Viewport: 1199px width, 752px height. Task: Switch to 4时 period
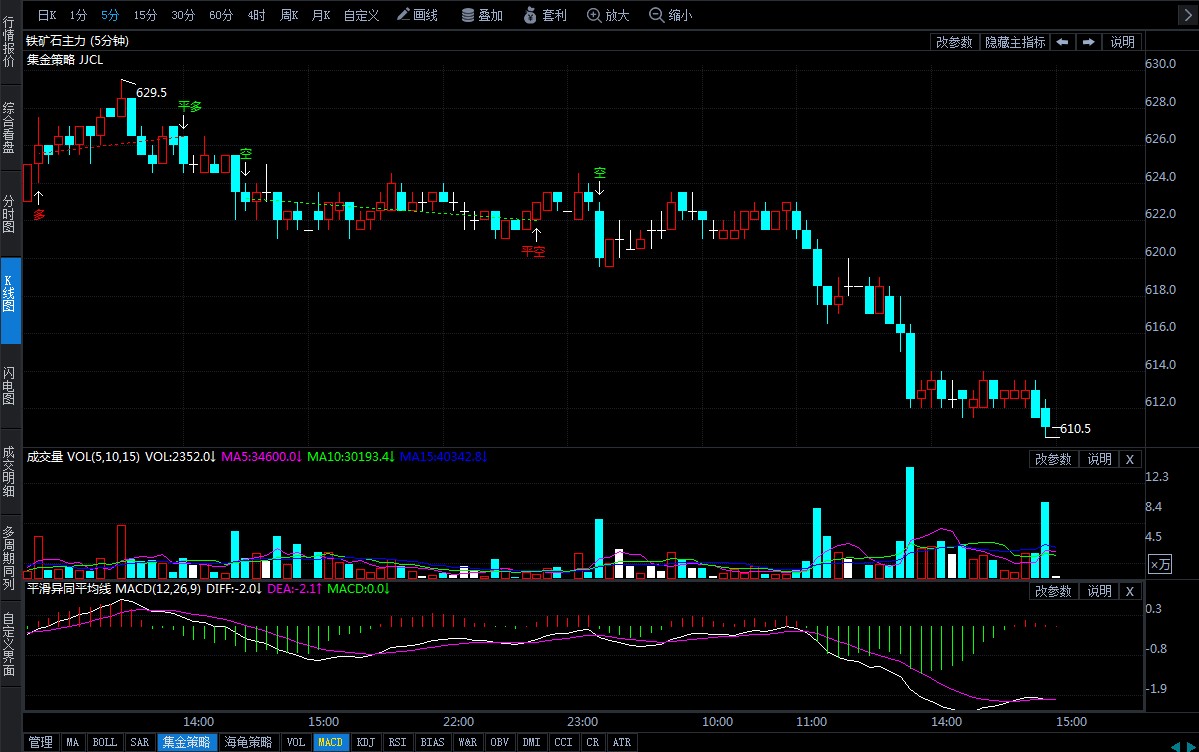point(256,15)
